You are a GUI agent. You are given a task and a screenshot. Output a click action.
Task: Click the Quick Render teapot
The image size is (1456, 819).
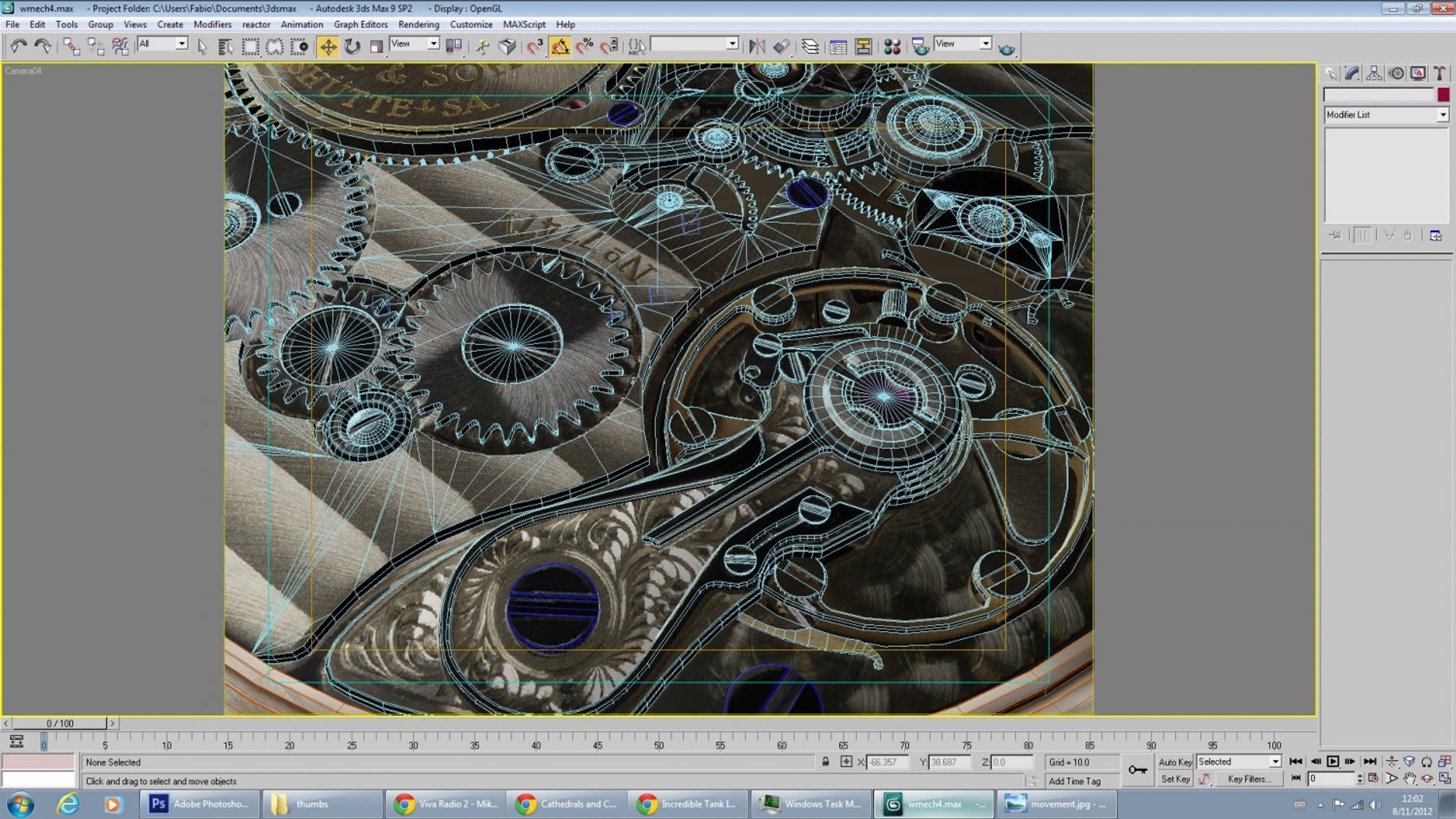[x=1006, y=49]
